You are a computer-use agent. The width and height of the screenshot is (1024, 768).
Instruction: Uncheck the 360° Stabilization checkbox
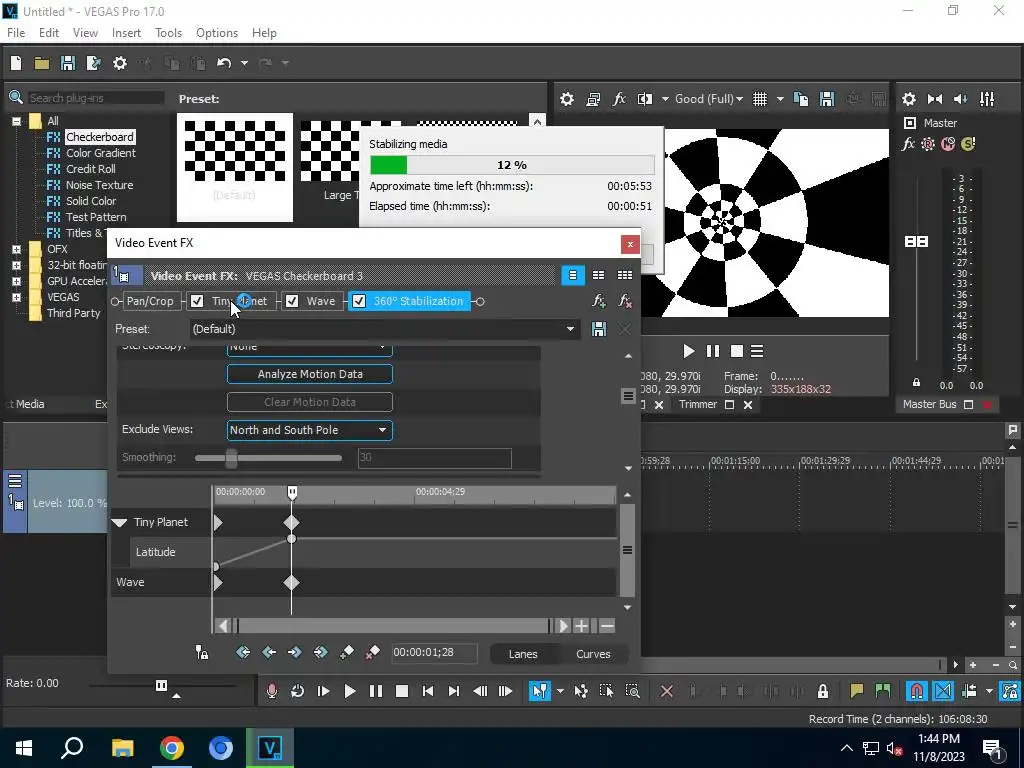(359, 301)
